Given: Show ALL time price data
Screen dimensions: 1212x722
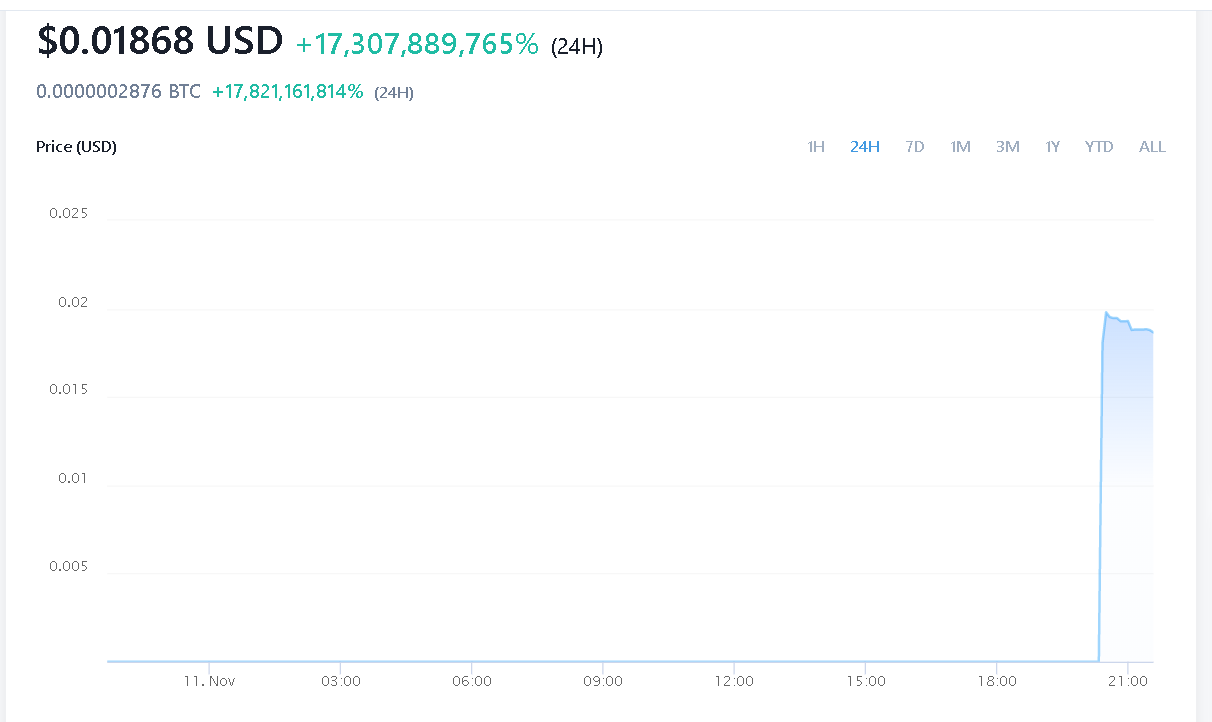Looking at the screenshot, I should point(1152,147).
